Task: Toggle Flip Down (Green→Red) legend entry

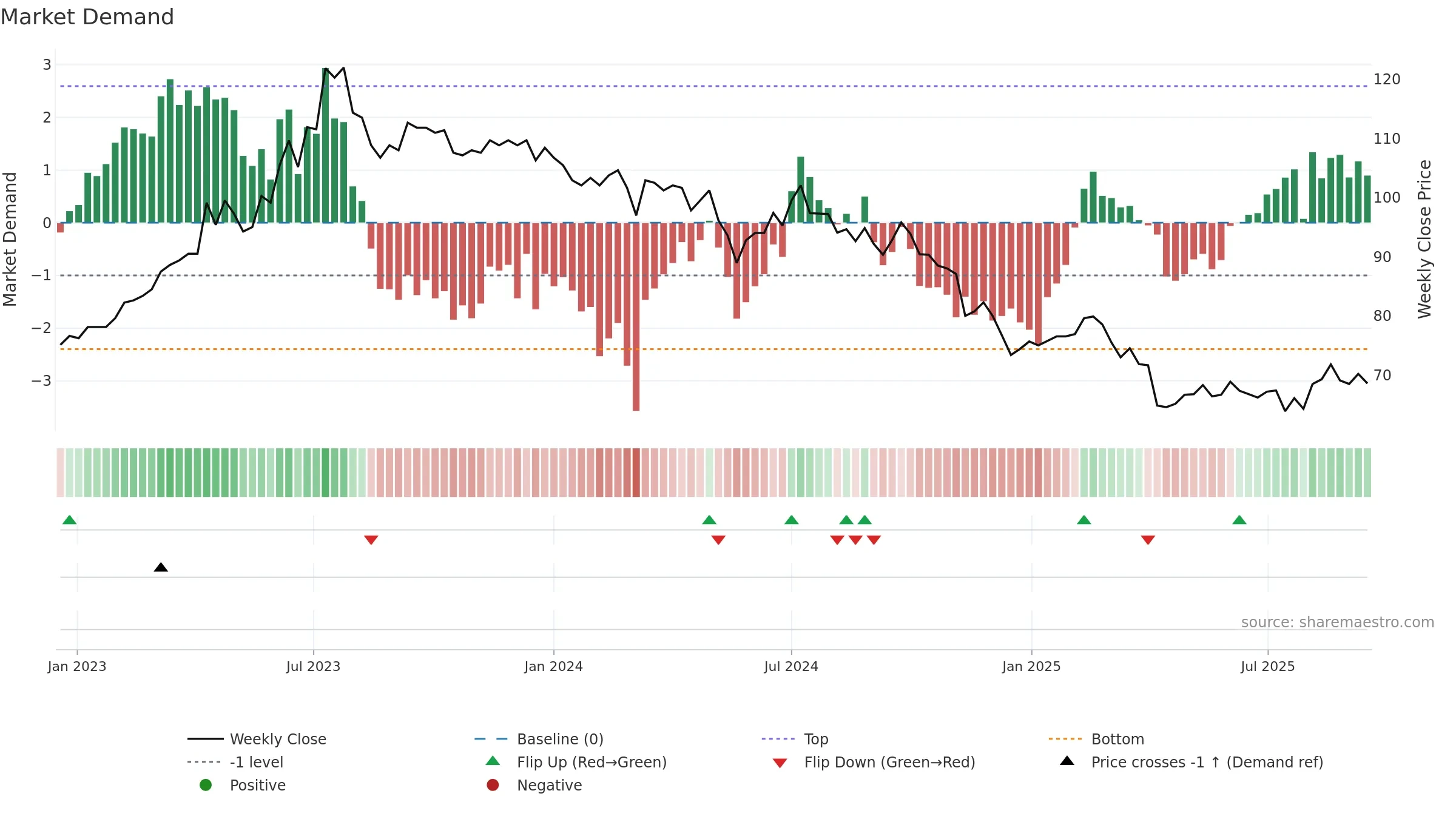Action: (x=874, y=762)
